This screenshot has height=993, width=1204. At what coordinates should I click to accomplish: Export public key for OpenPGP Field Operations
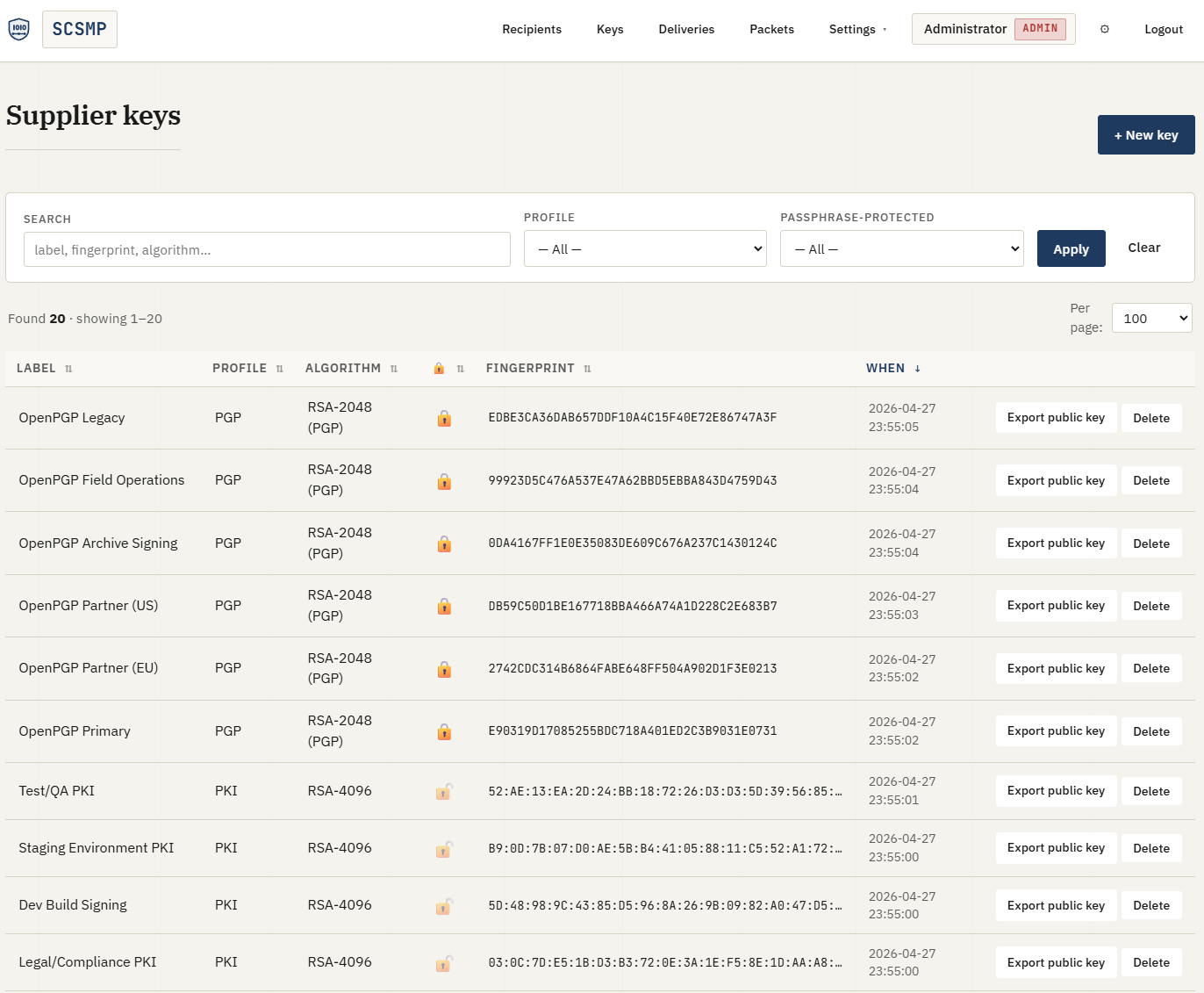1056,480
